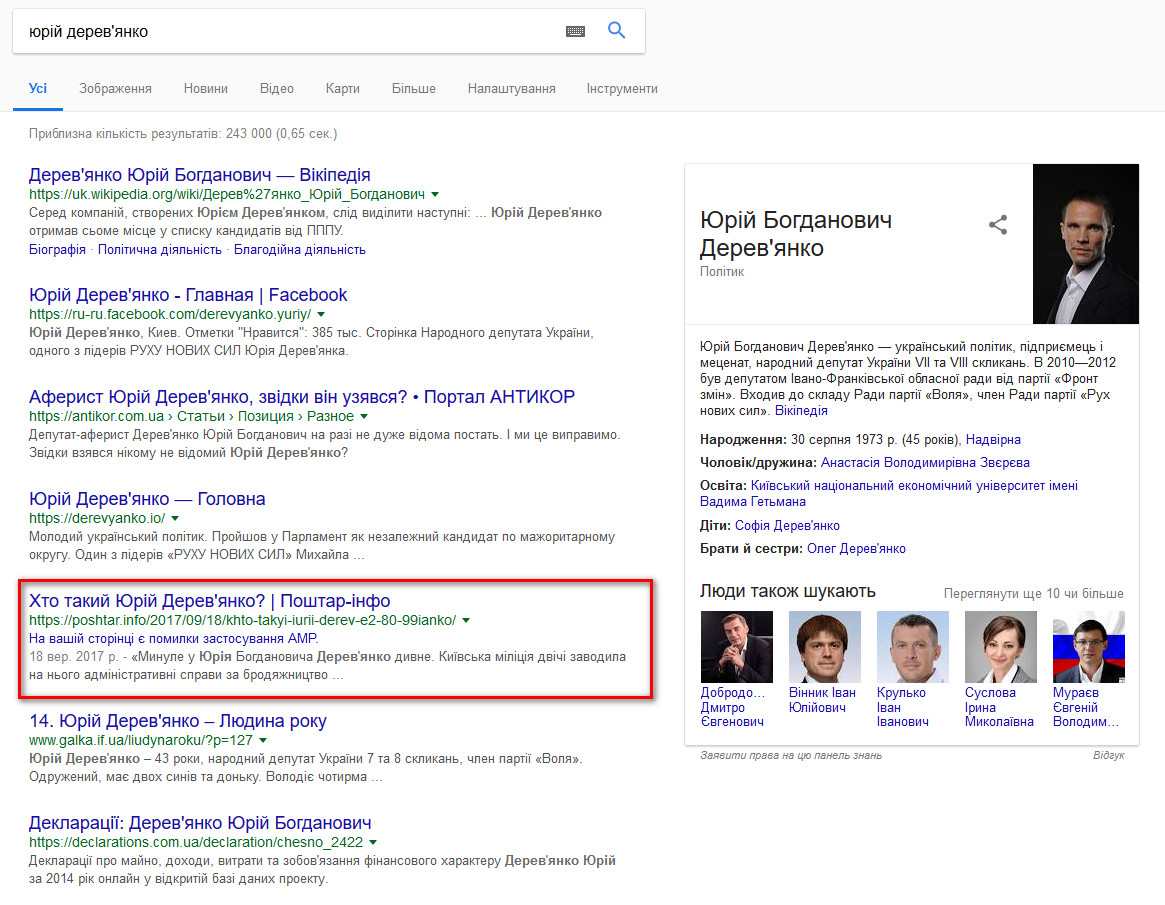Click the Крулько Іван Іванович photo thumbnail
Viewport: 1165px width, 905px height.
[x=913, y=647]
